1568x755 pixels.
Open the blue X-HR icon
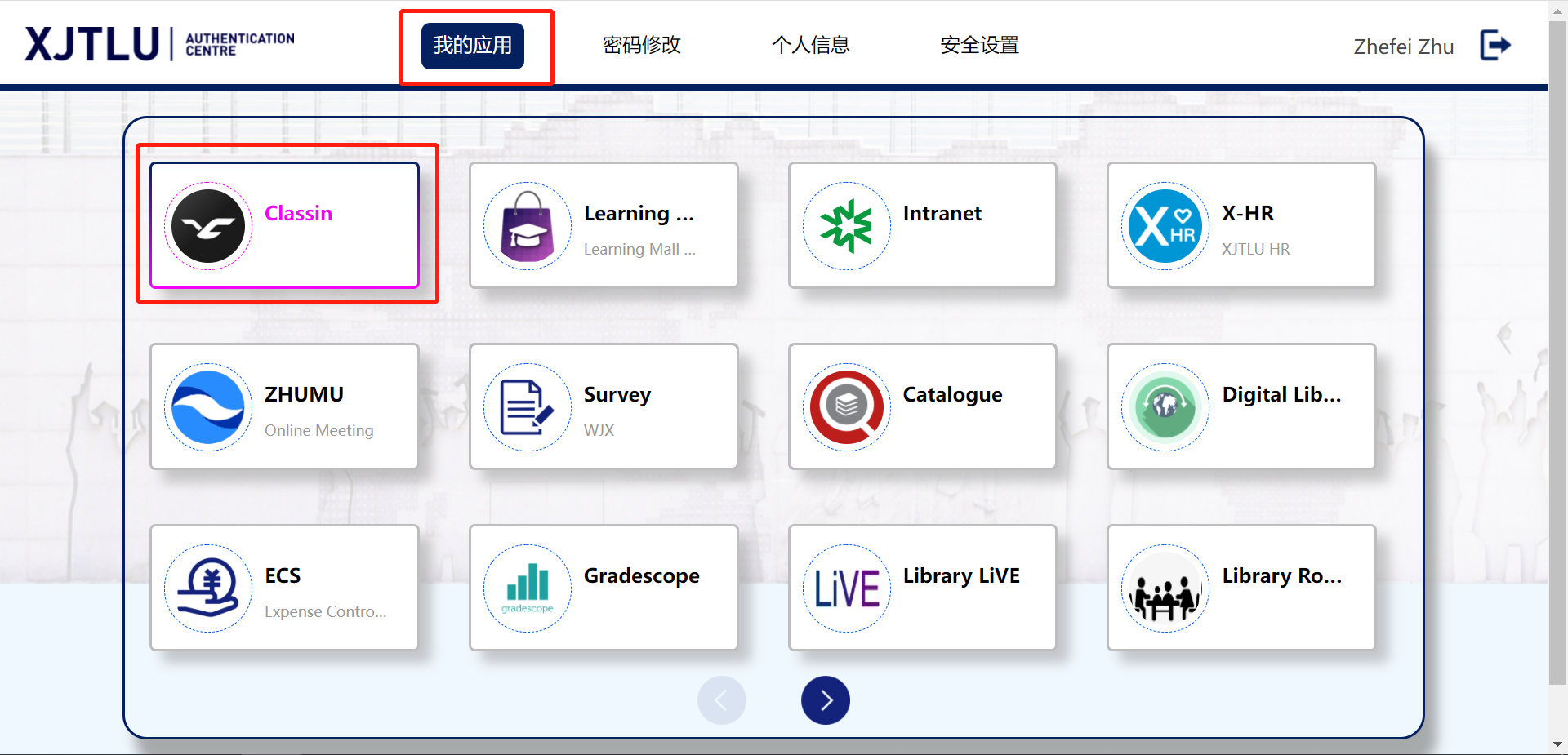click(x=1165, y=226)
